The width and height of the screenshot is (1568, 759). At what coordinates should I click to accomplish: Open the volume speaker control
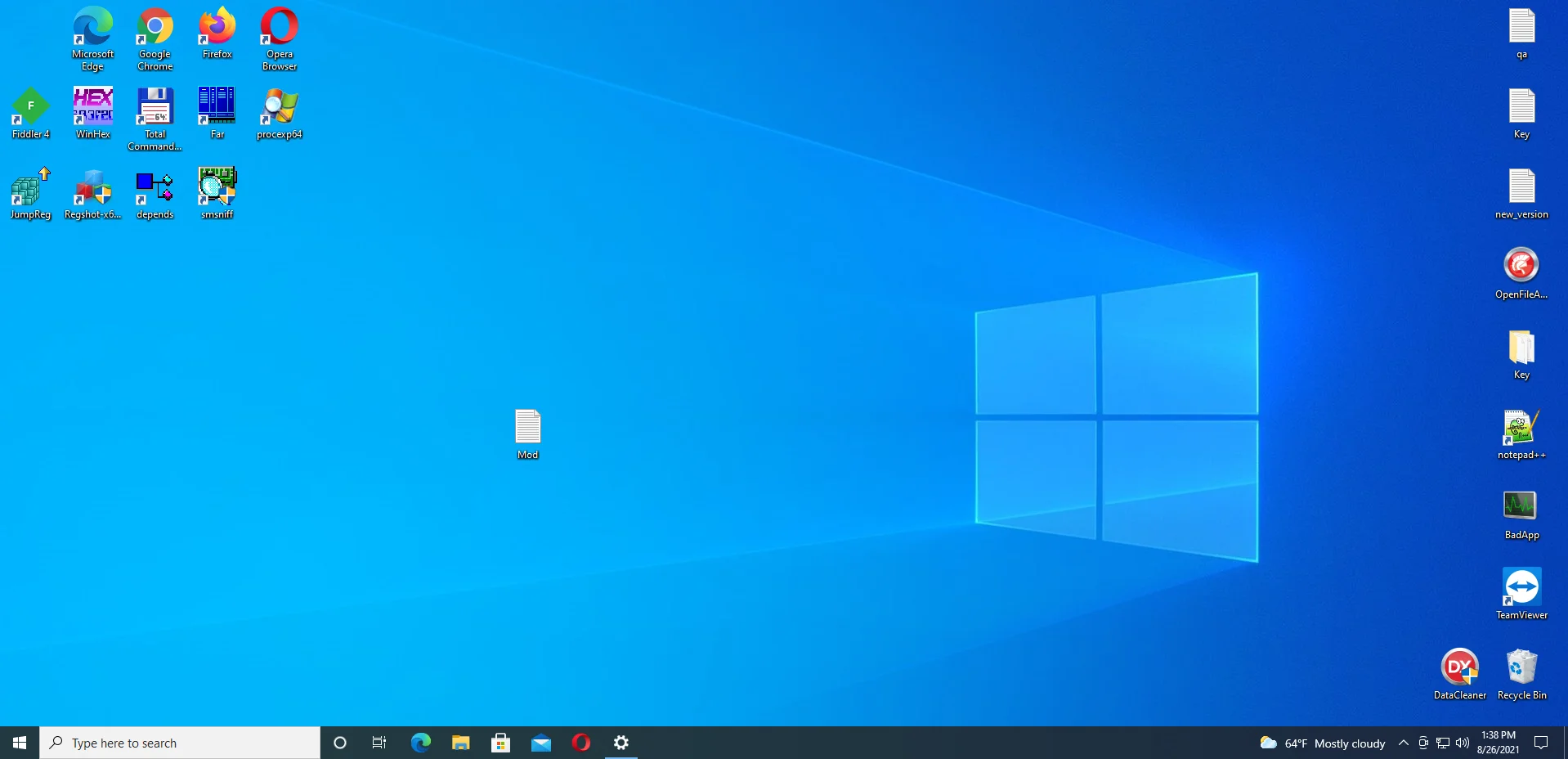1463,743
